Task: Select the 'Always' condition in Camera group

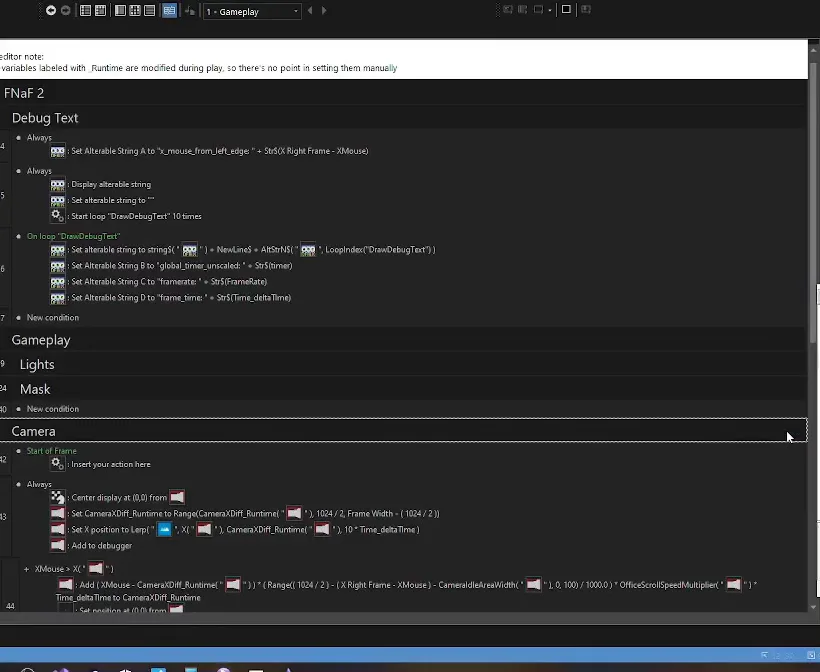Action: [x=39, y=484]
